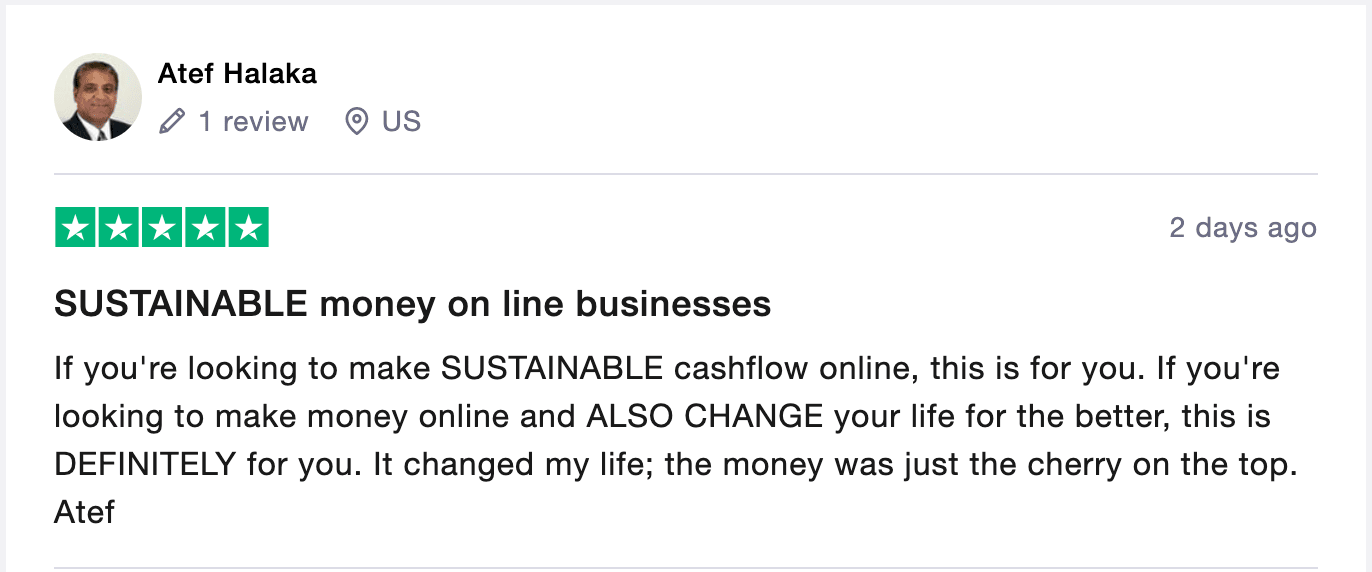1372x572 pixels.
Task: Click the pencil icon beside review count
Action: 172,122
